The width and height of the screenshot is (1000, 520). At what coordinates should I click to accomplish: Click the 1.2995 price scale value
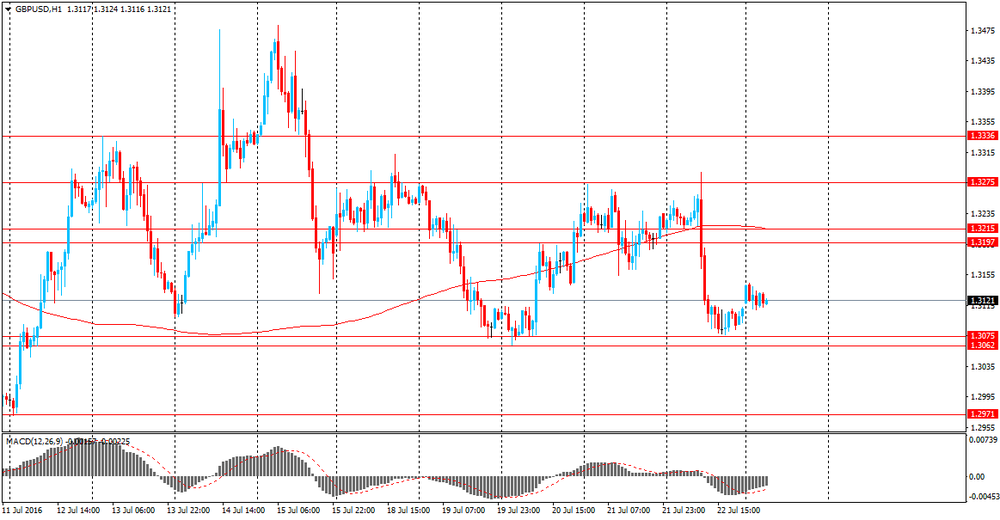[982, 397]
